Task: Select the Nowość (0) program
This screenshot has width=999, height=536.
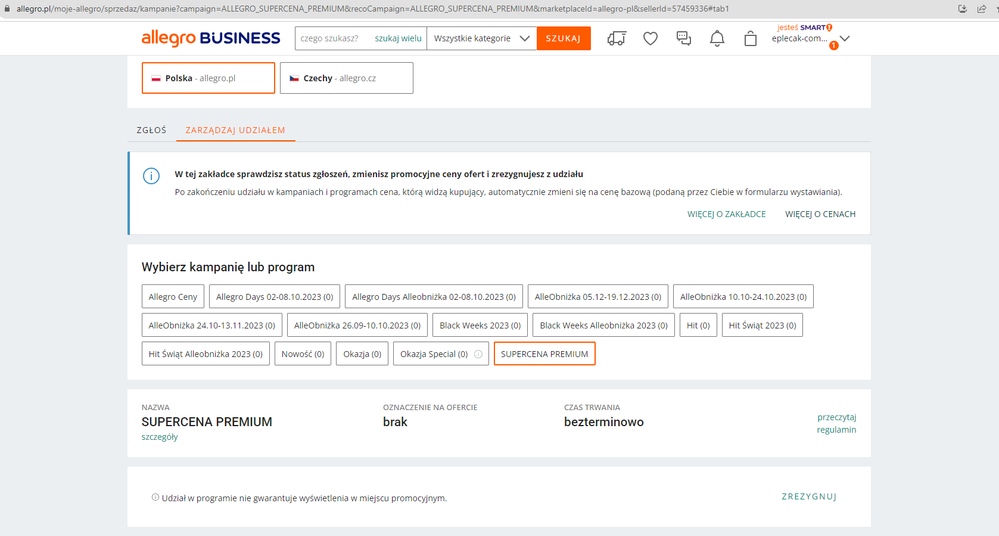Action: pos(303,354)
